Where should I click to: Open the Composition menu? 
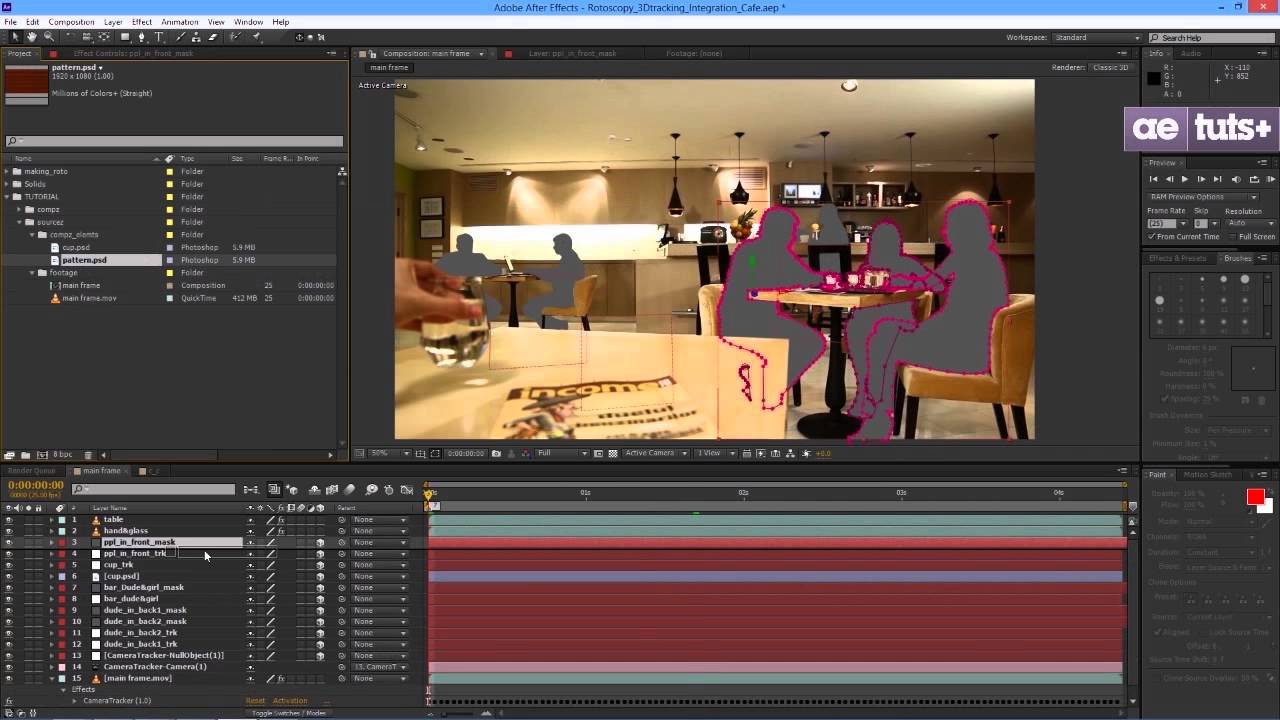pyautogui.click(x=71, y=22)
